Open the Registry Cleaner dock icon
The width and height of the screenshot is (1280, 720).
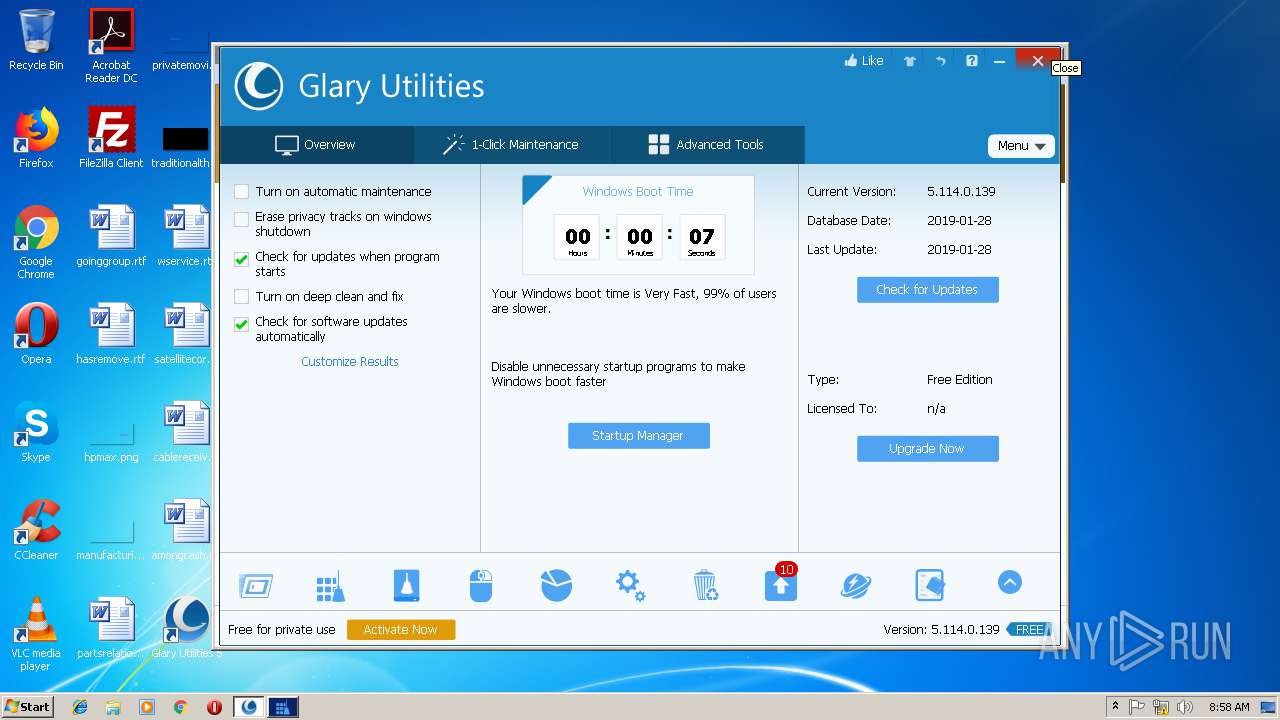coord(330,586)
